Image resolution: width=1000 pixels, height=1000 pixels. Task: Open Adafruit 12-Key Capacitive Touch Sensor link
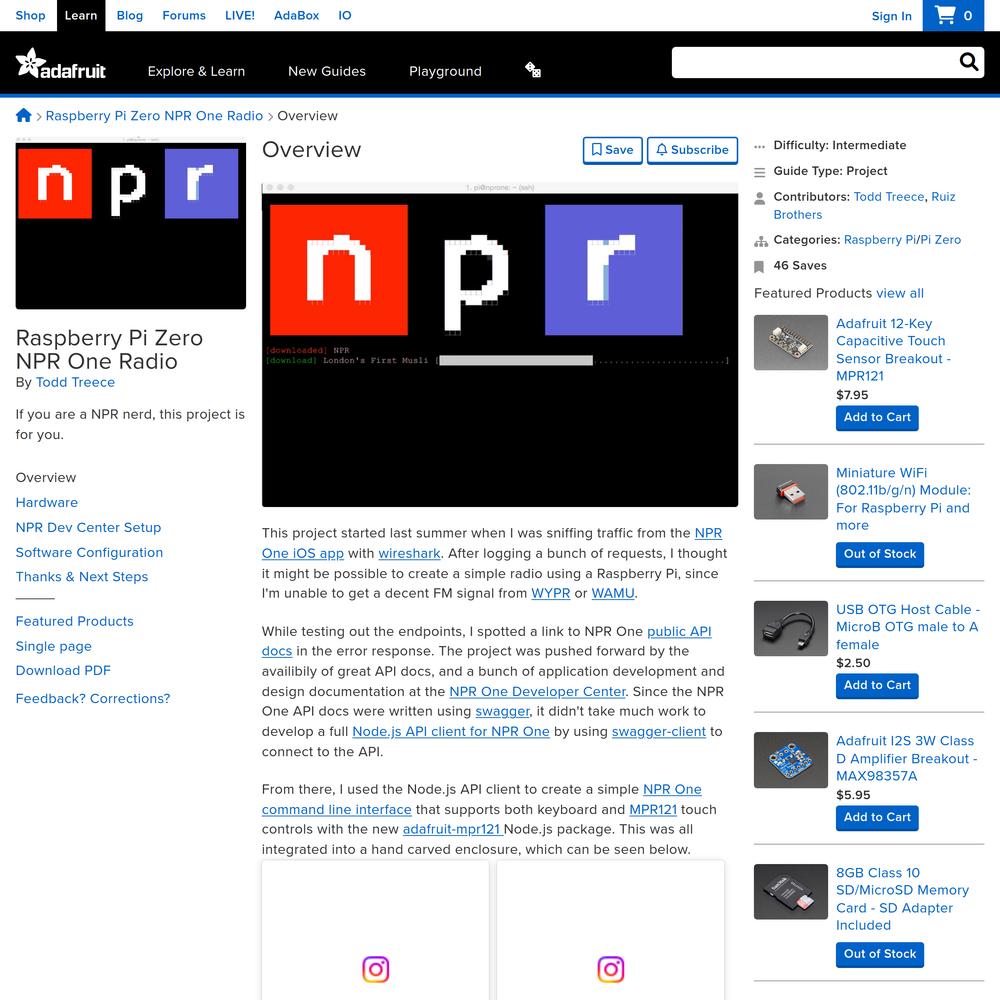[x=893, y=349]
